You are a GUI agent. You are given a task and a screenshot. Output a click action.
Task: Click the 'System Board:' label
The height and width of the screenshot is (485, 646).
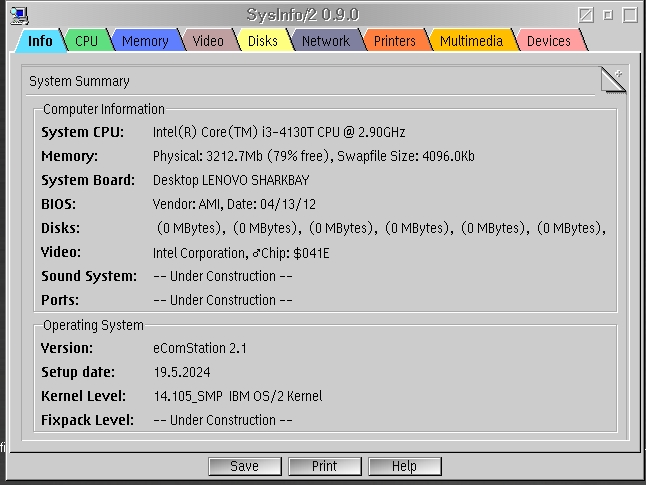pyautogui.click(x=88, y=180)
